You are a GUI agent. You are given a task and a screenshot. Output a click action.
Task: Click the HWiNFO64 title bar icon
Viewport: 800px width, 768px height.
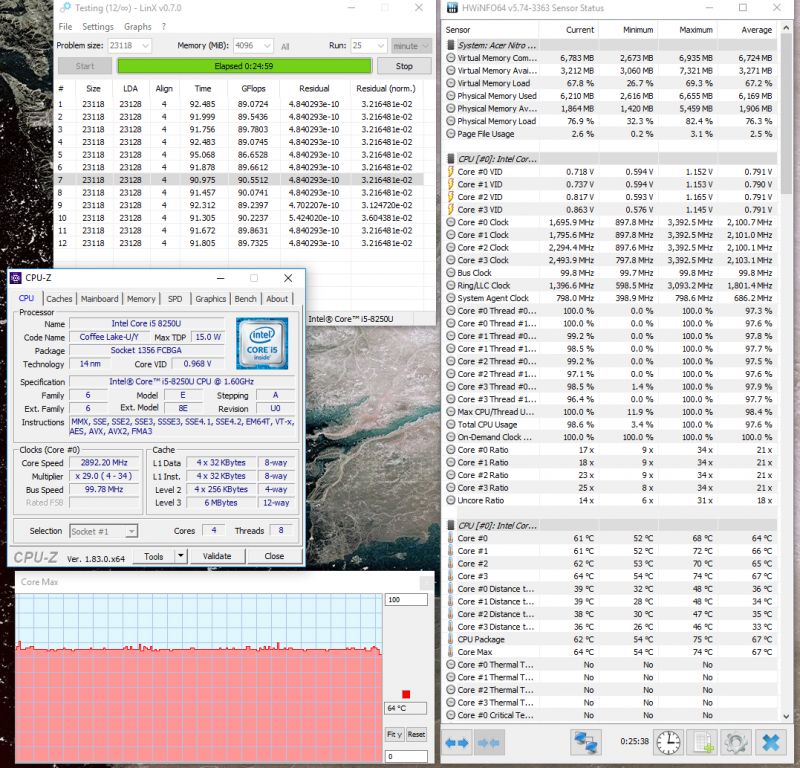(x=452, y=8)
